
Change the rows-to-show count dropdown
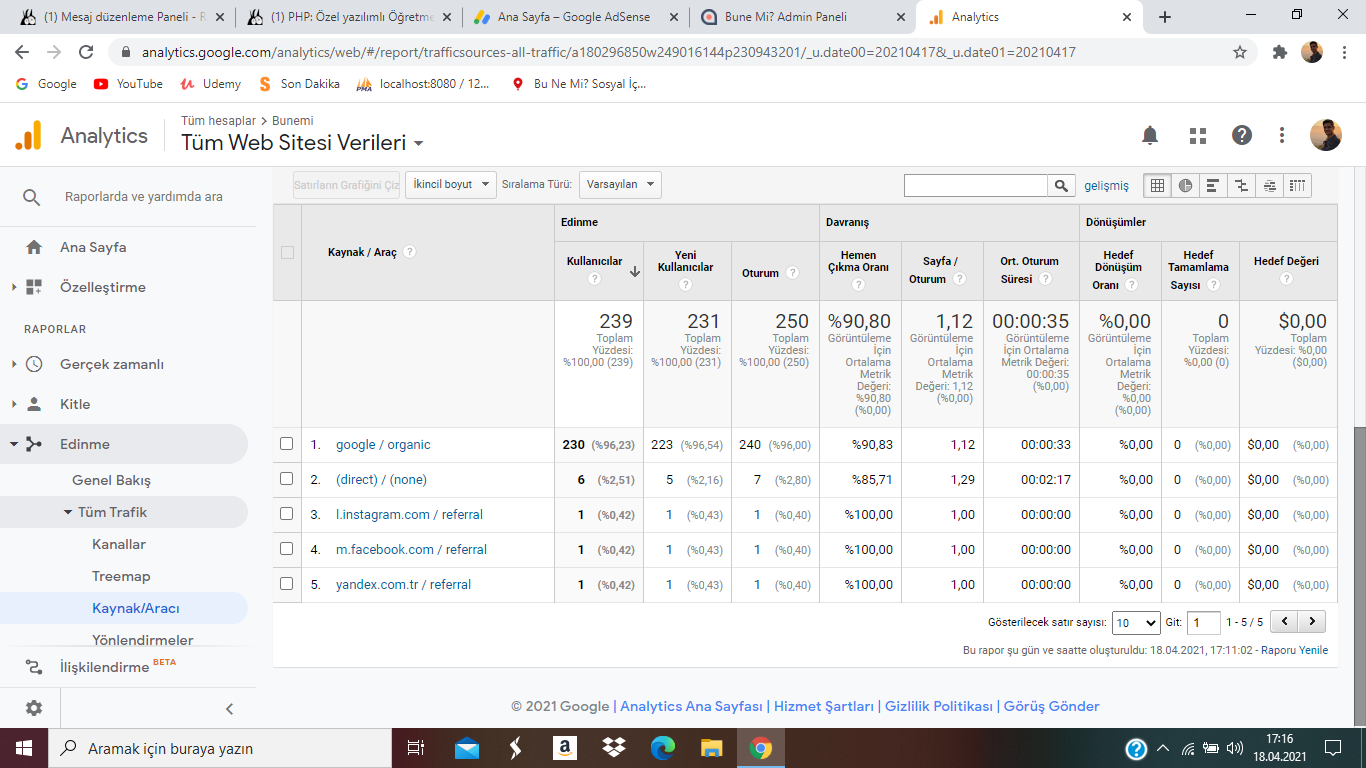1136,622
